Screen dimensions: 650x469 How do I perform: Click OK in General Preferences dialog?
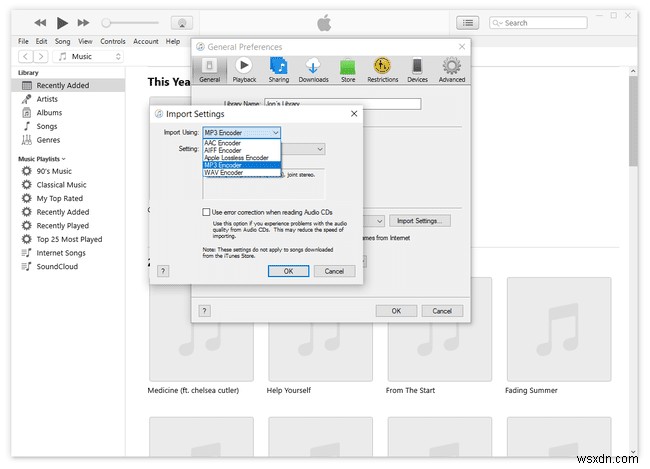396,311
